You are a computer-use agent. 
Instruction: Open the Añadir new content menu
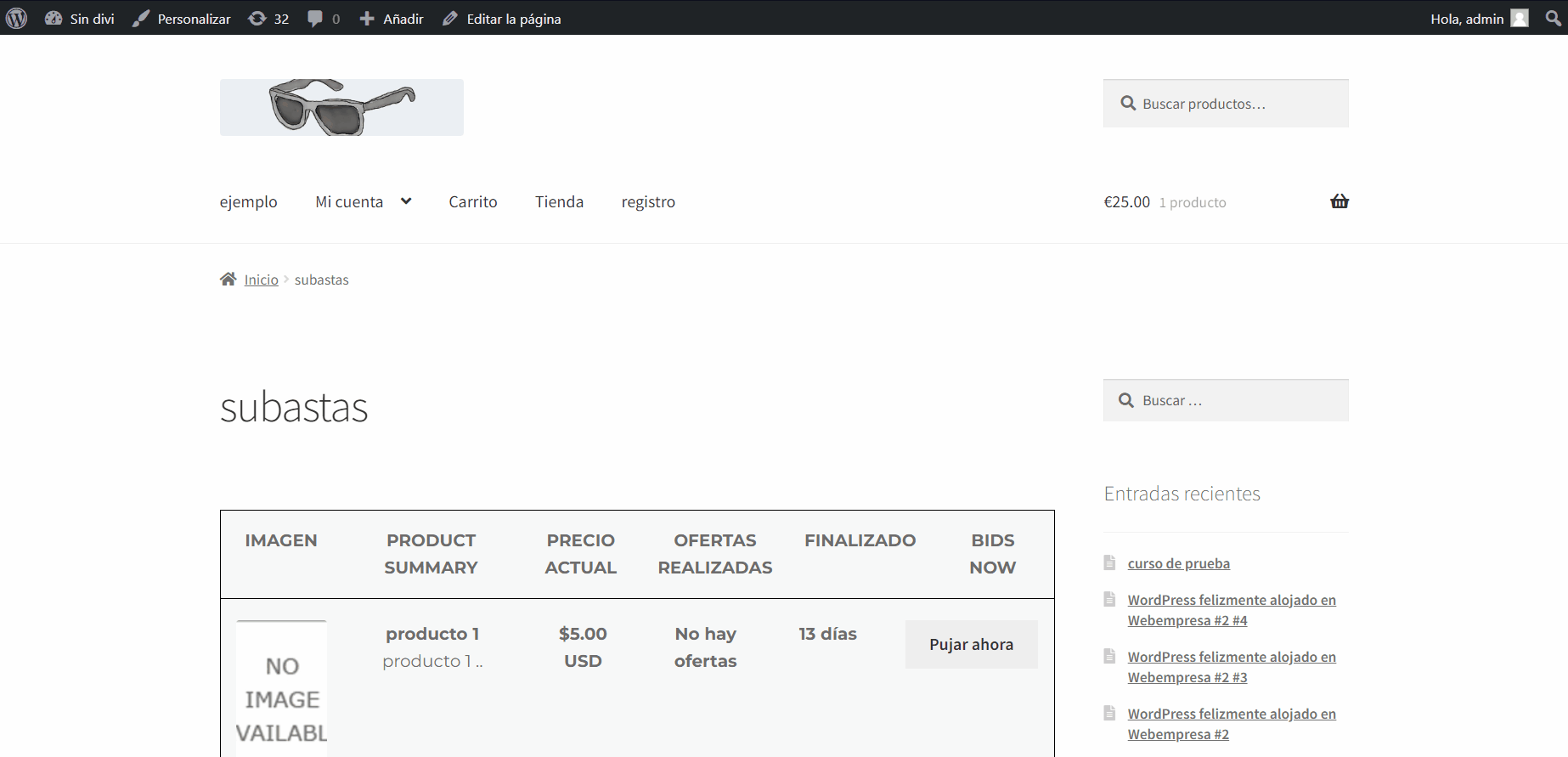click(x=392, y=19)
